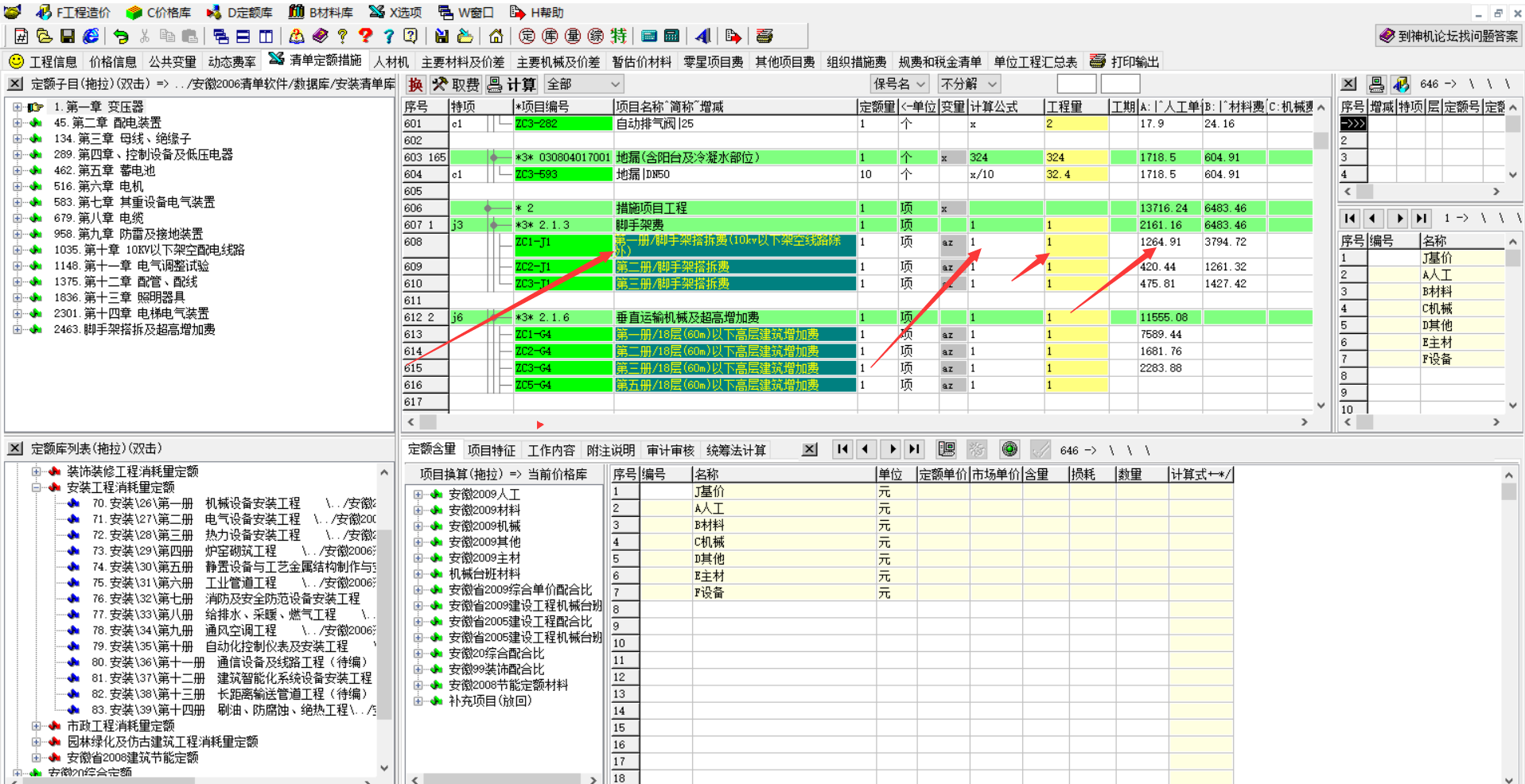Collapse 安装工程消耗量定额 tree node
The width and height of the screenshot is (1525, 784).
37,487
